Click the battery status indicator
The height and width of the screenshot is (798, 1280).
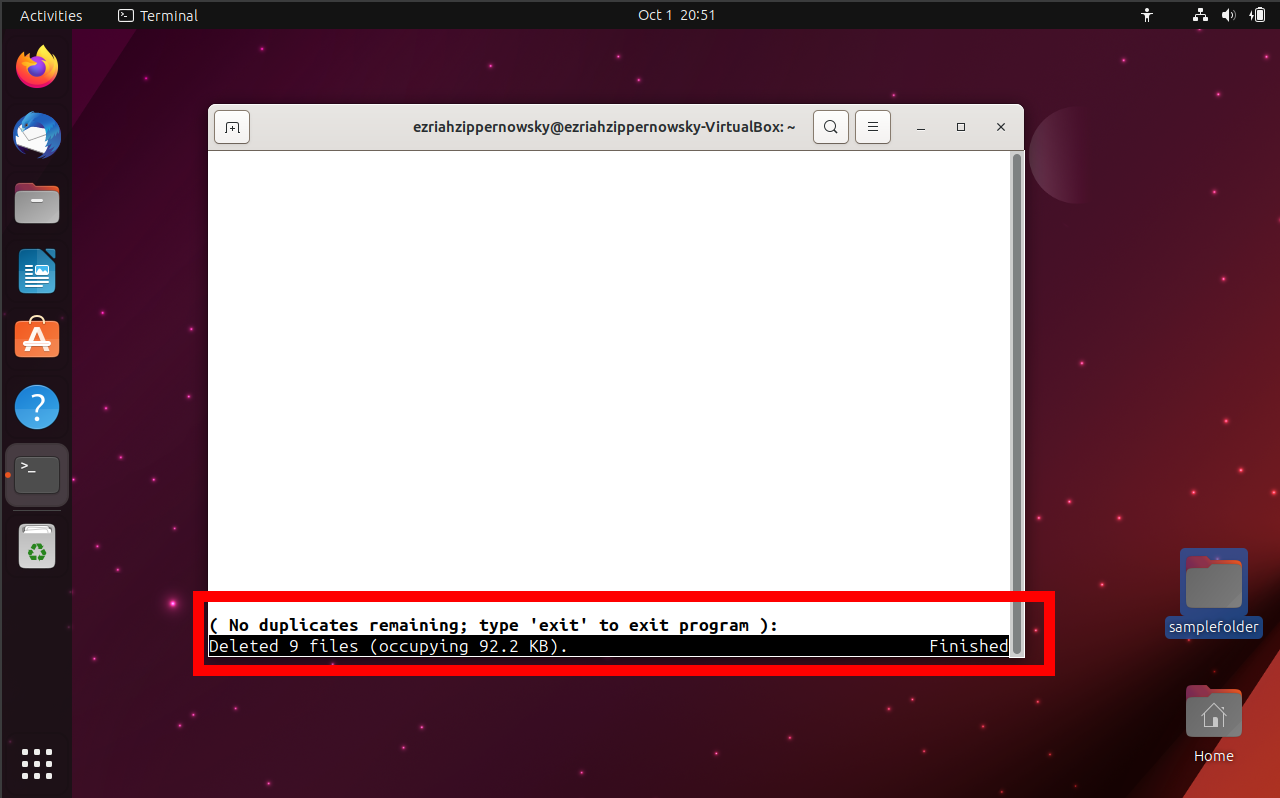1257,15
